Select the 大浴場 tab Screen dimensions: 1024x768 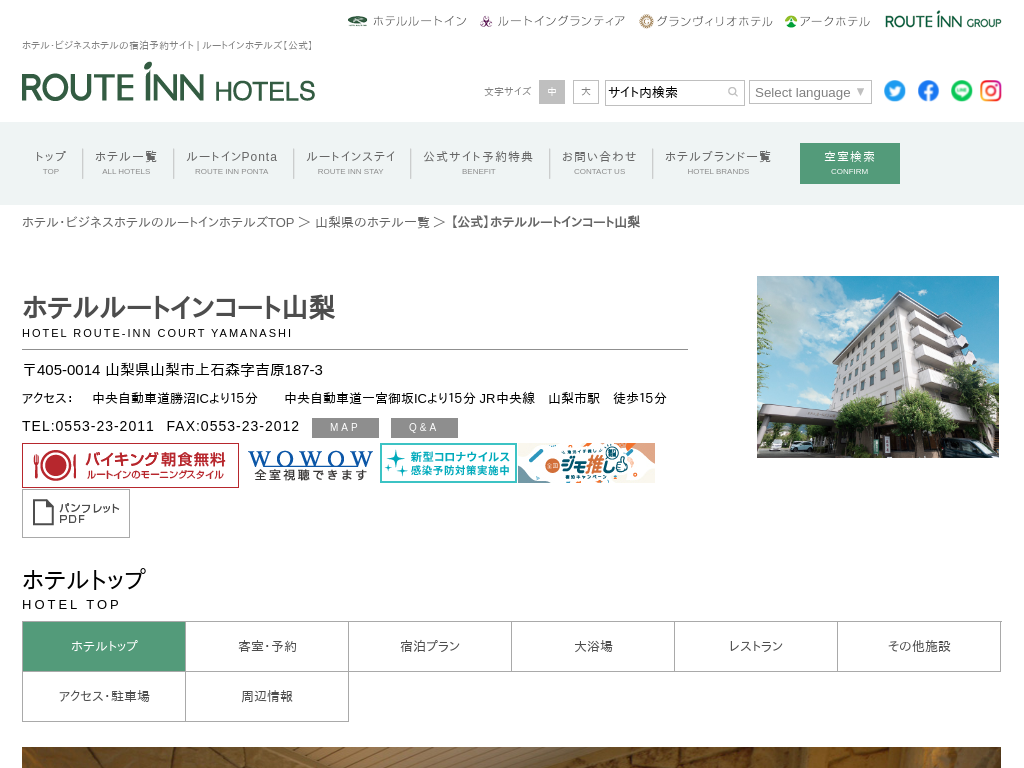[593, 647]
